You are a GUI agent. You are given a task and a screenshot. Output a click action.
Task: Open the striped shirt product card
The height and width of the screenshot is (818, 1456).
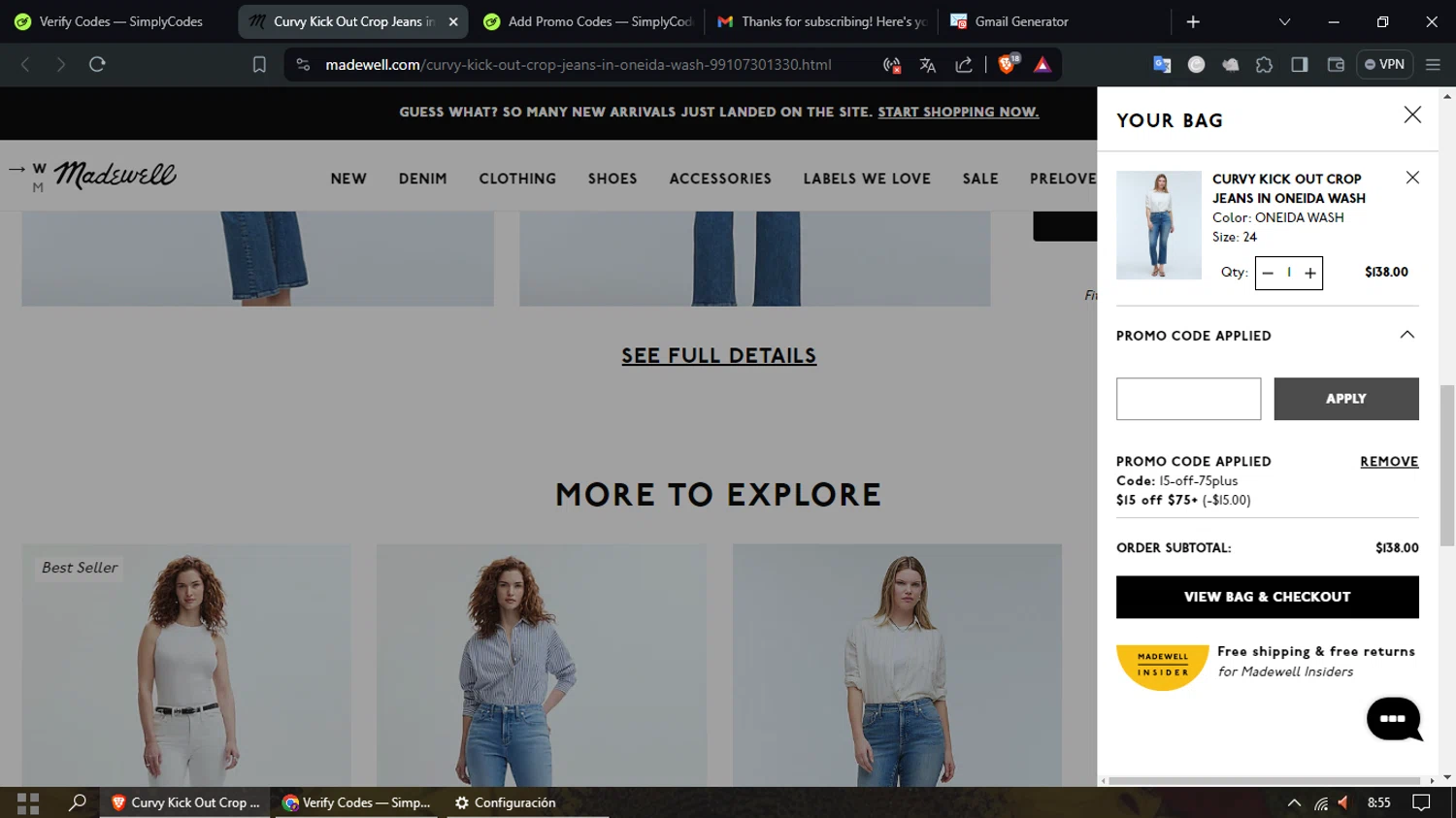(542, 665)
